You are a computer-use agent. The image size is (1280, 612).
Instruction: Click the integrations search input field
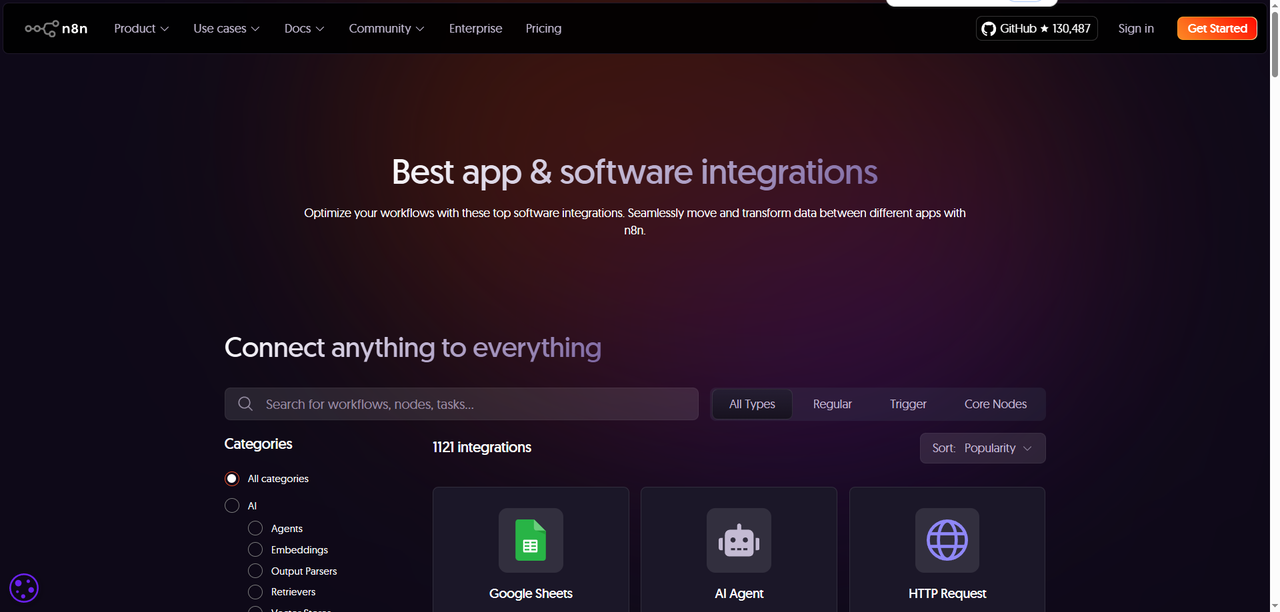coord(461,404)
